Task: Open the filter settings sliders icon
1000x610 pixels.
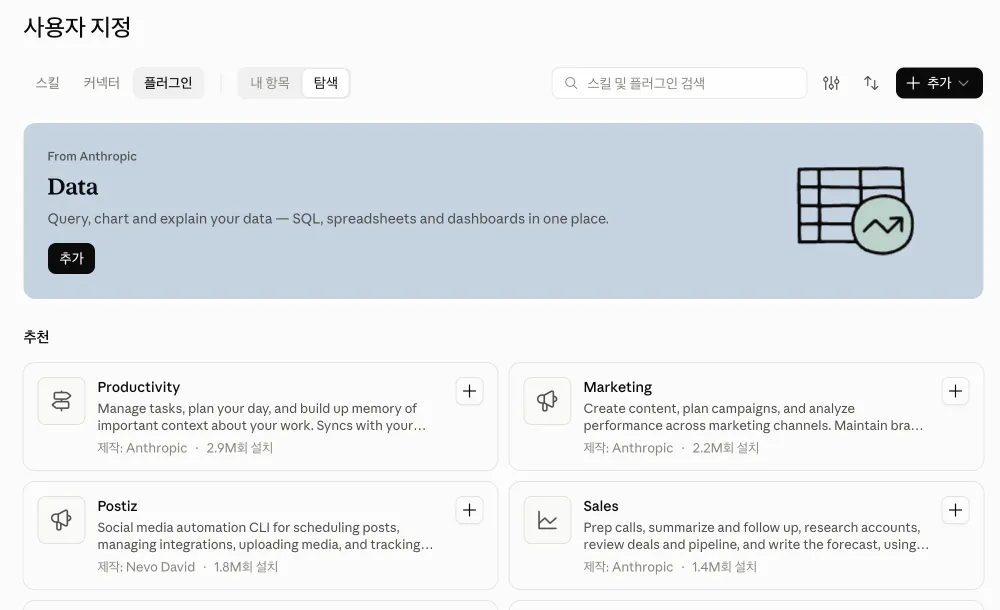Action: click(x=831, y=83)
